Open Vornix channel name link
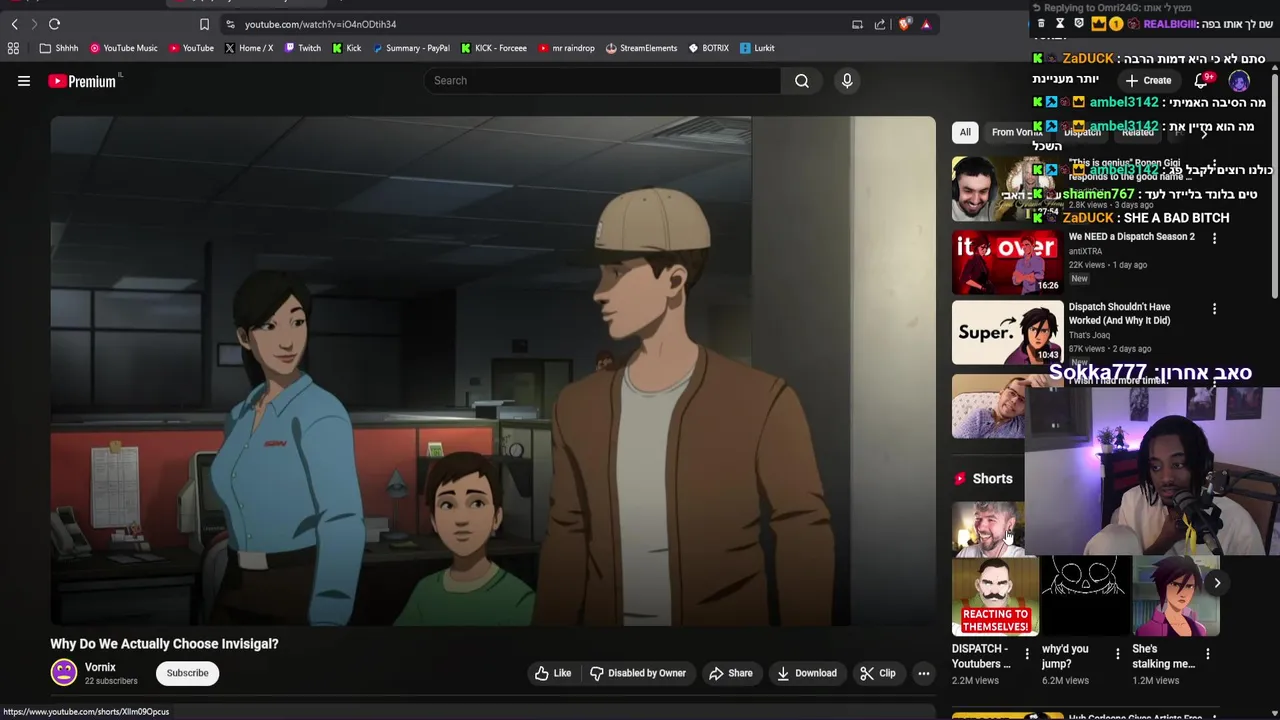 tap(100, 667)
